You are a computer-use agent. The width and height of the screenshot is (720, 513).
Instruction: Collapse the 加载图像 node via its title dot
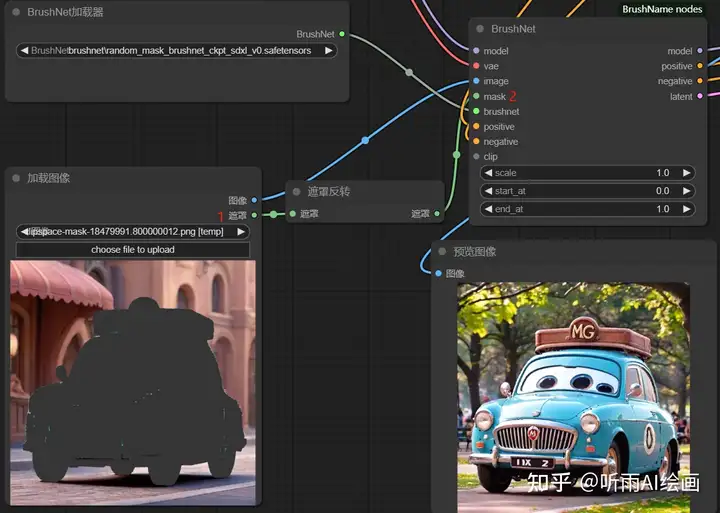point(16,178)
